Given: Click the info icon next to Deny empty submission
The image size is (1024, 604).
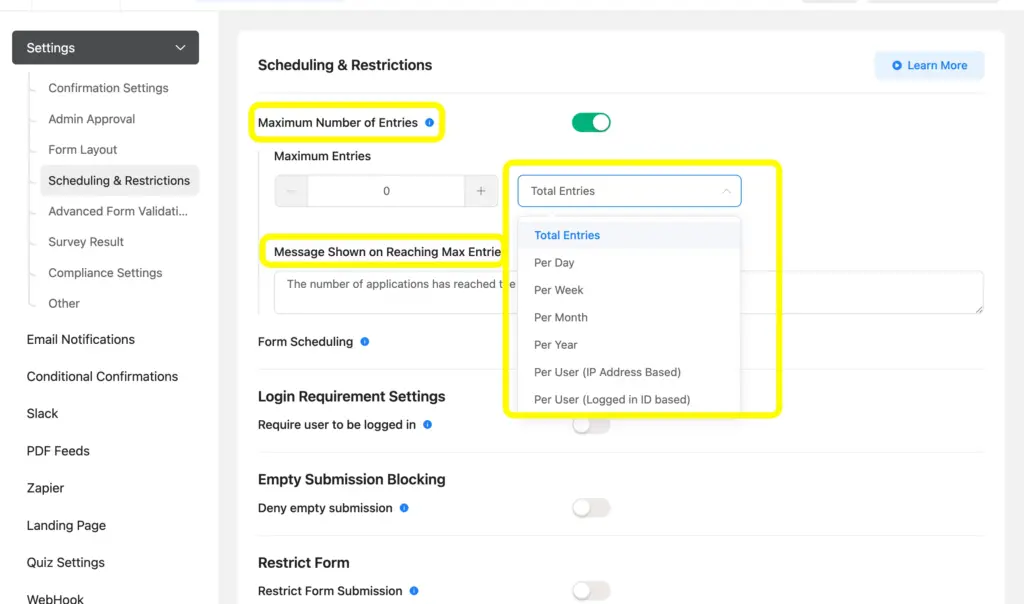Looking at the screenshot, I should pos(406,508).
